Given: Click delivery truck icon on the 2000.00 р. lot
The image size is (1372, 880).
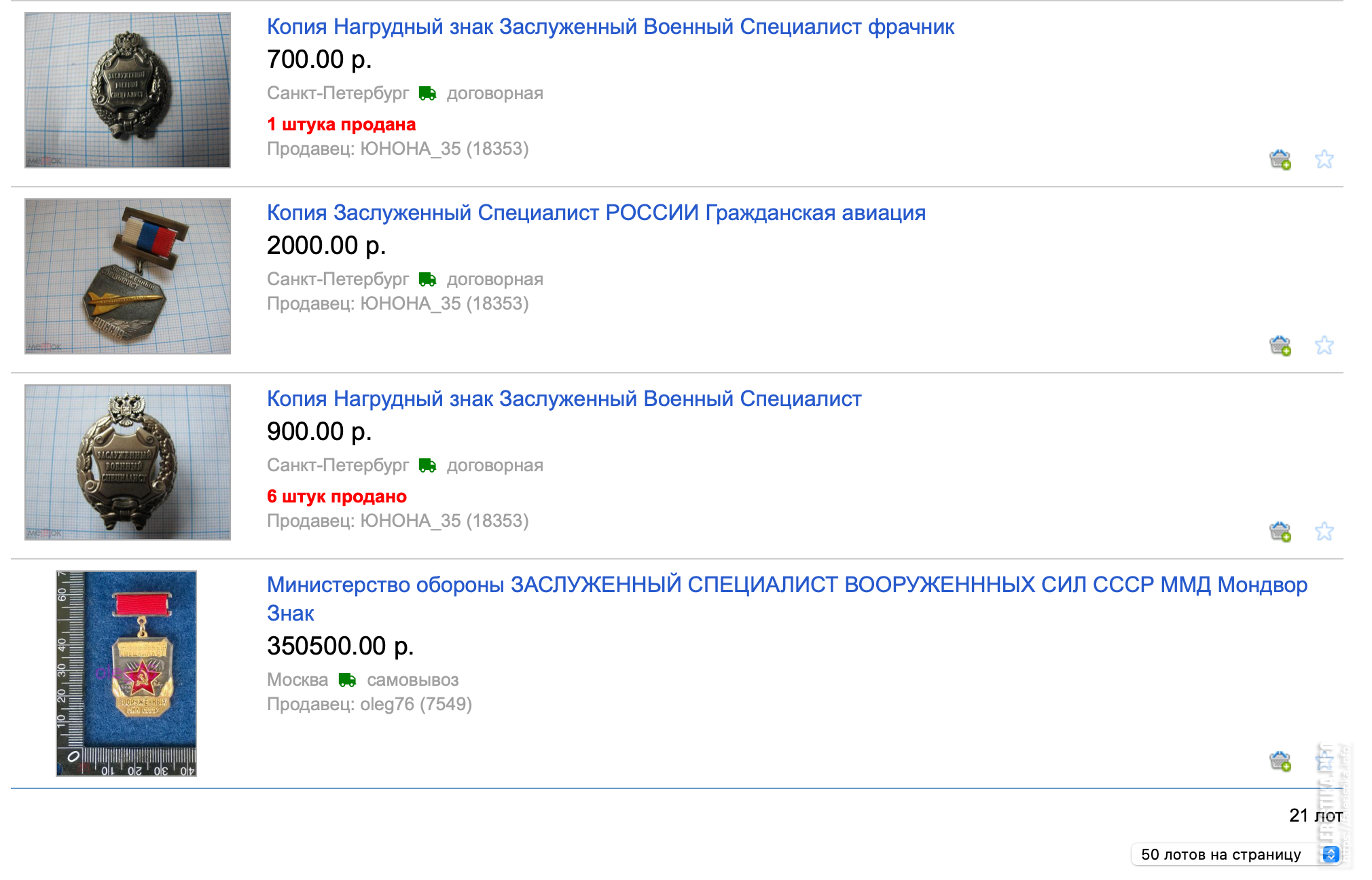Looking at the screenshot, I should 428,279.
